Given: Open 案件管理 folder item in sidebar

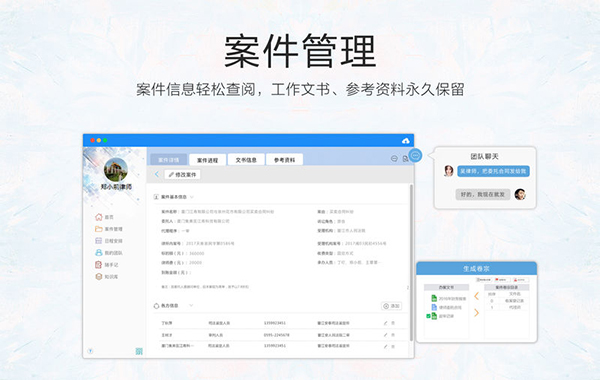Looking at the screenshot, I should 109,229.
